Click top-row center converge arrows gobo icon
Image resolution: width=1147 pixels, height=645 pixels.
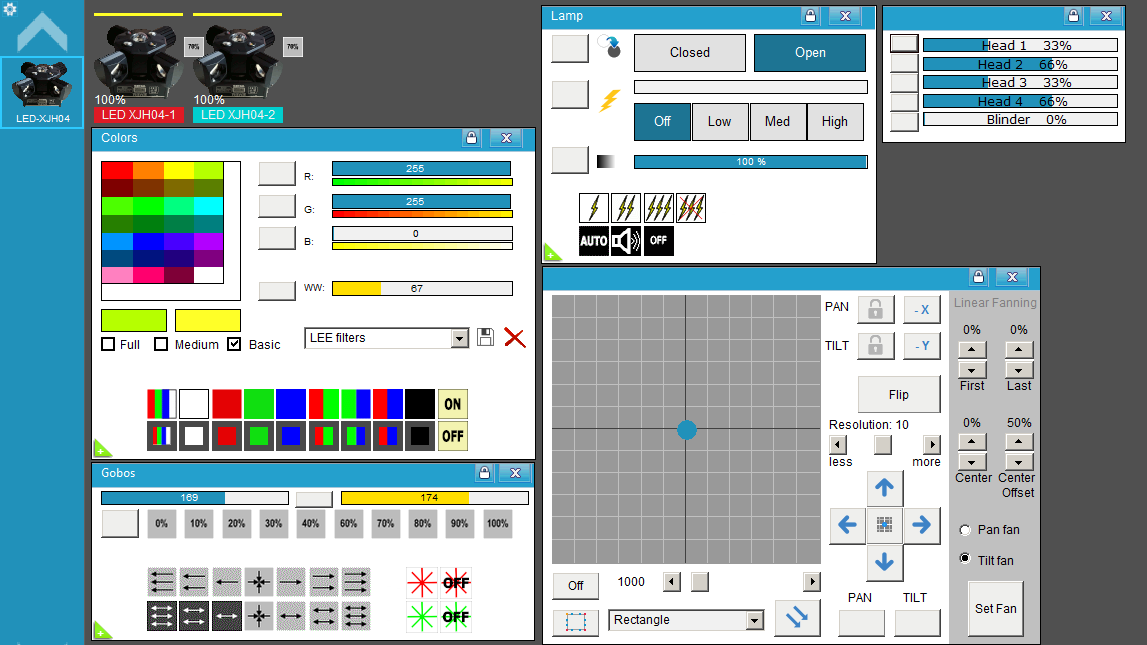259,582
